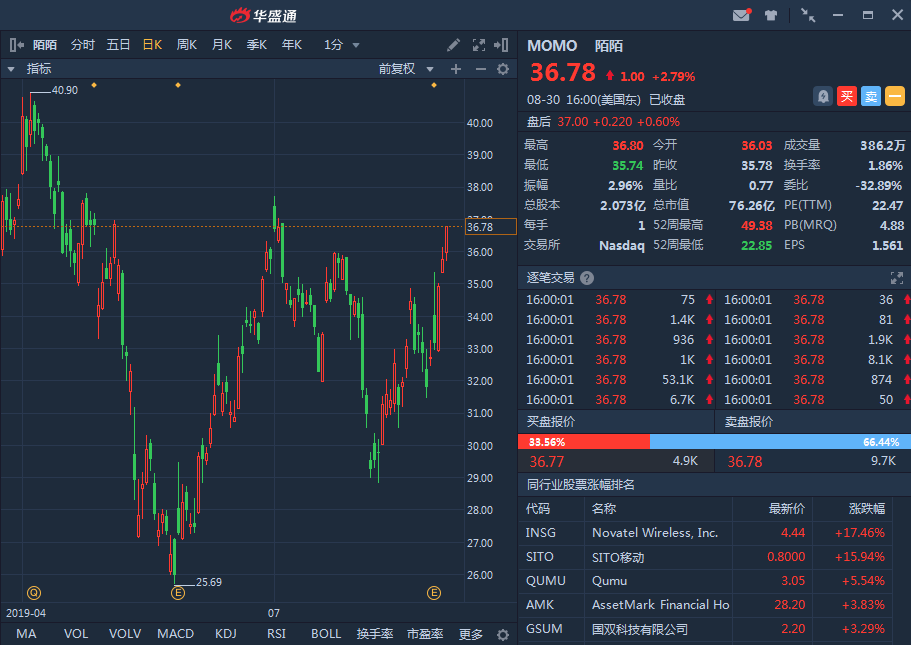The image size is (911, 645).
Task: Expand the tick trades panel
Action: [x=897, y=278]
